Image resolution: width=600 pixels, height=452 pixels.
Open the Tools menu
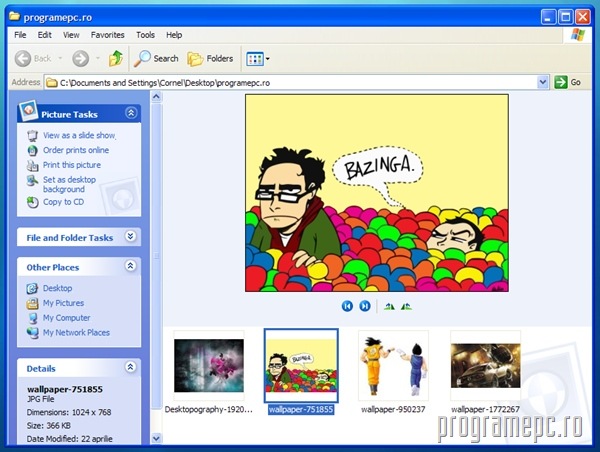[x=145, y=35]
